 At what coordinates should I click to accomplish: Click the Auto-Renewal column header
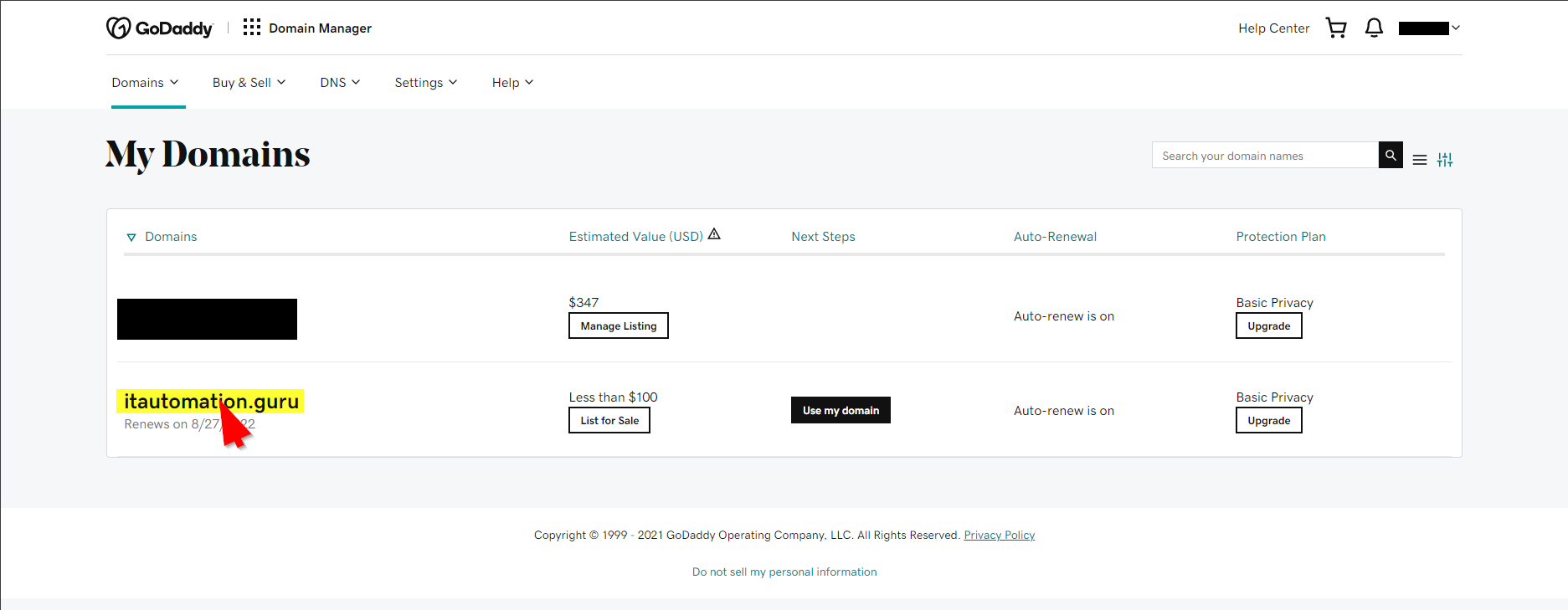point(1055,237)
